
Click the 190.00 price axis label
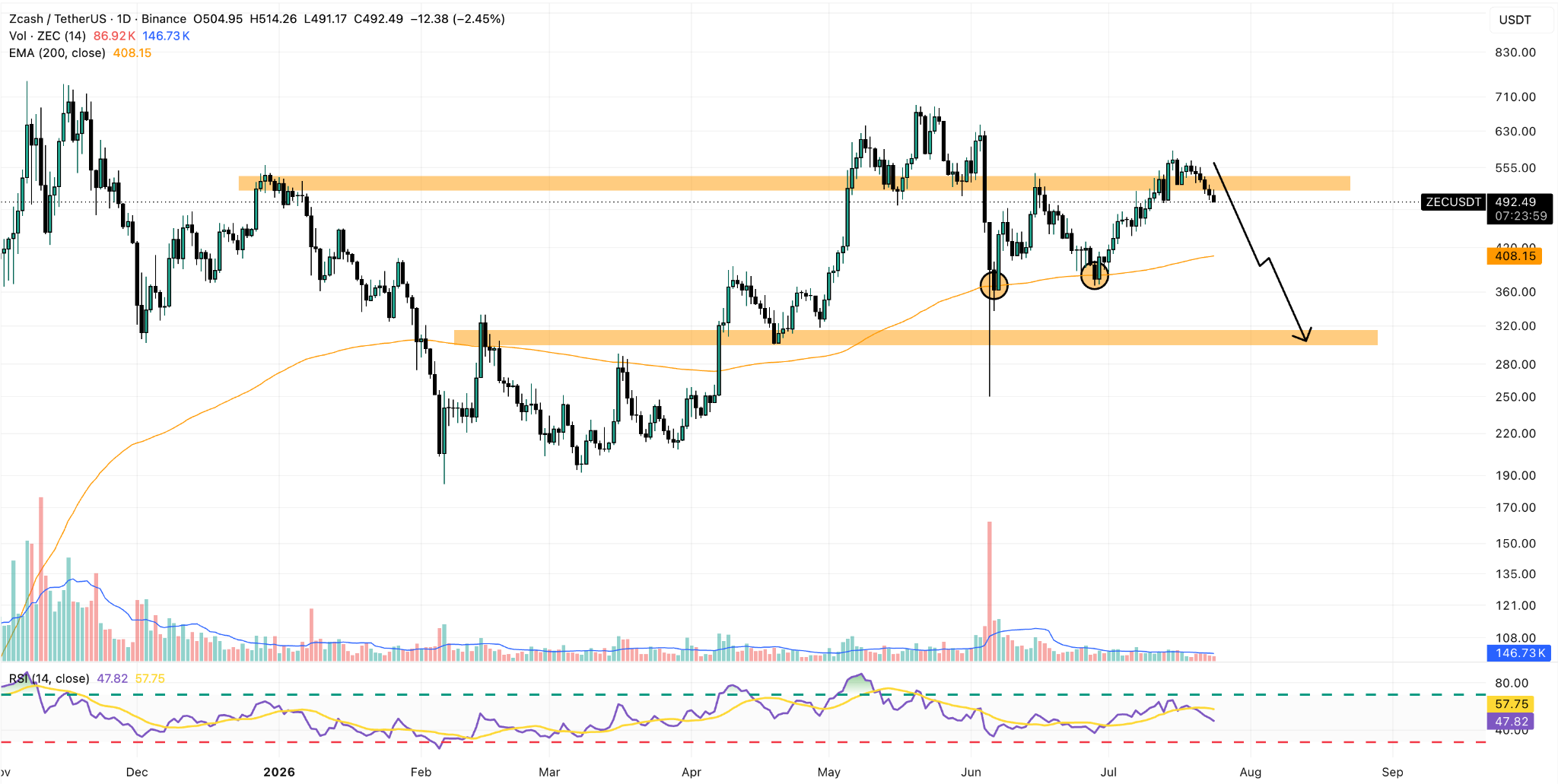[x=1515, y=475]
